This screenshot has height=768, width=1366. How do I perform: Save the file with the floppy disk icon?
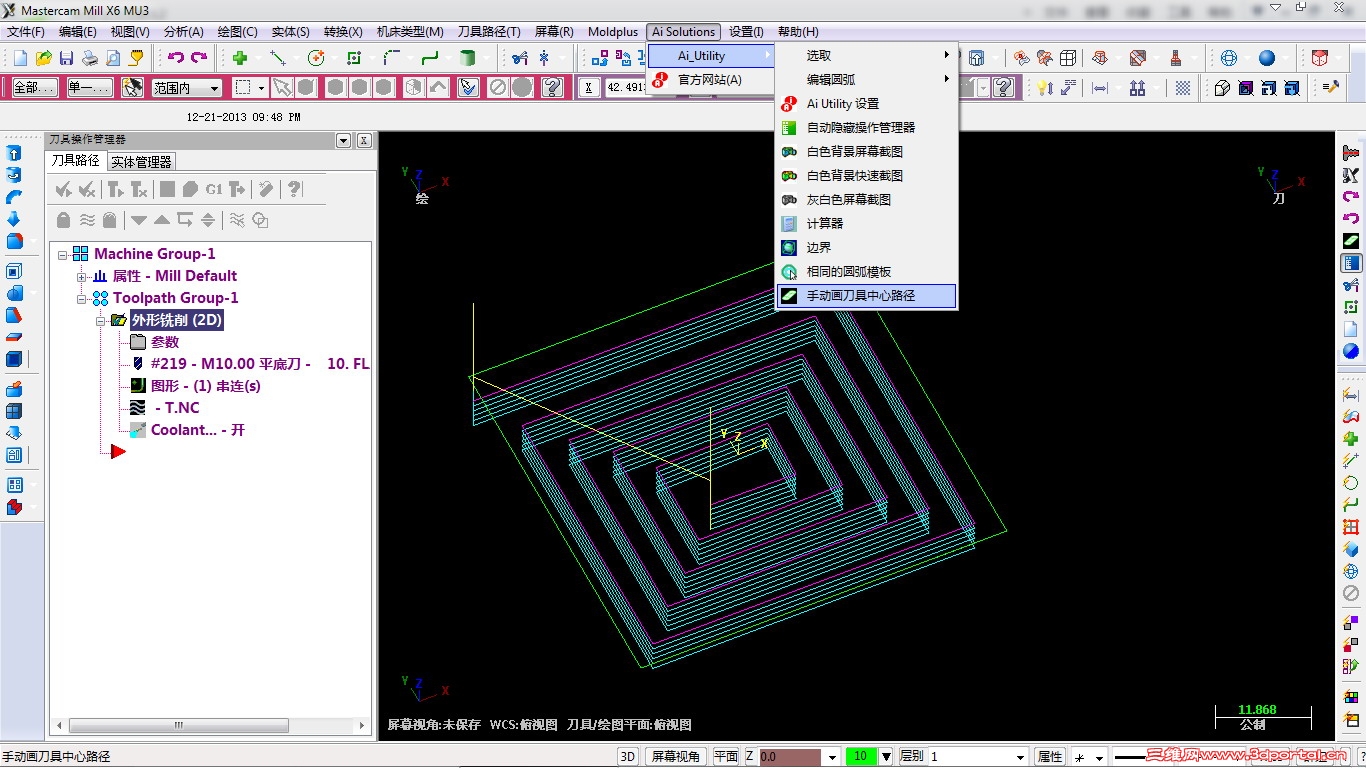66,58
